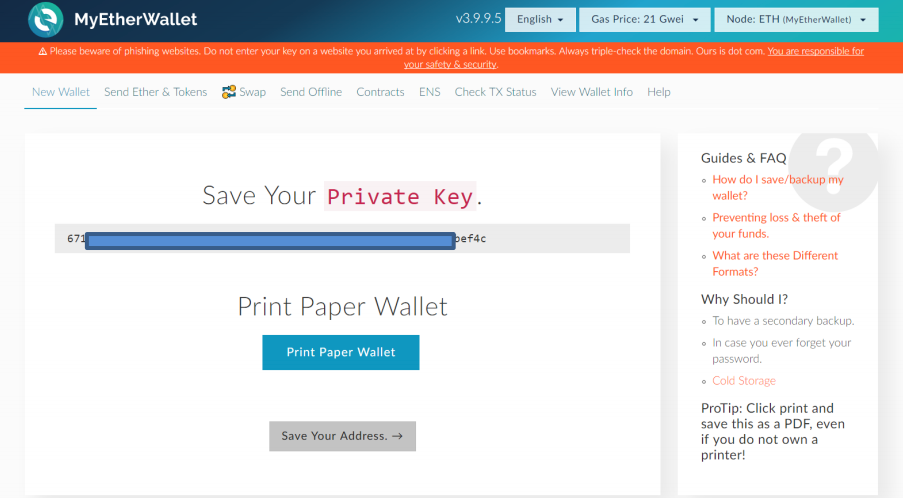
Task: Open the Cold Storage link
Action: 744,381
